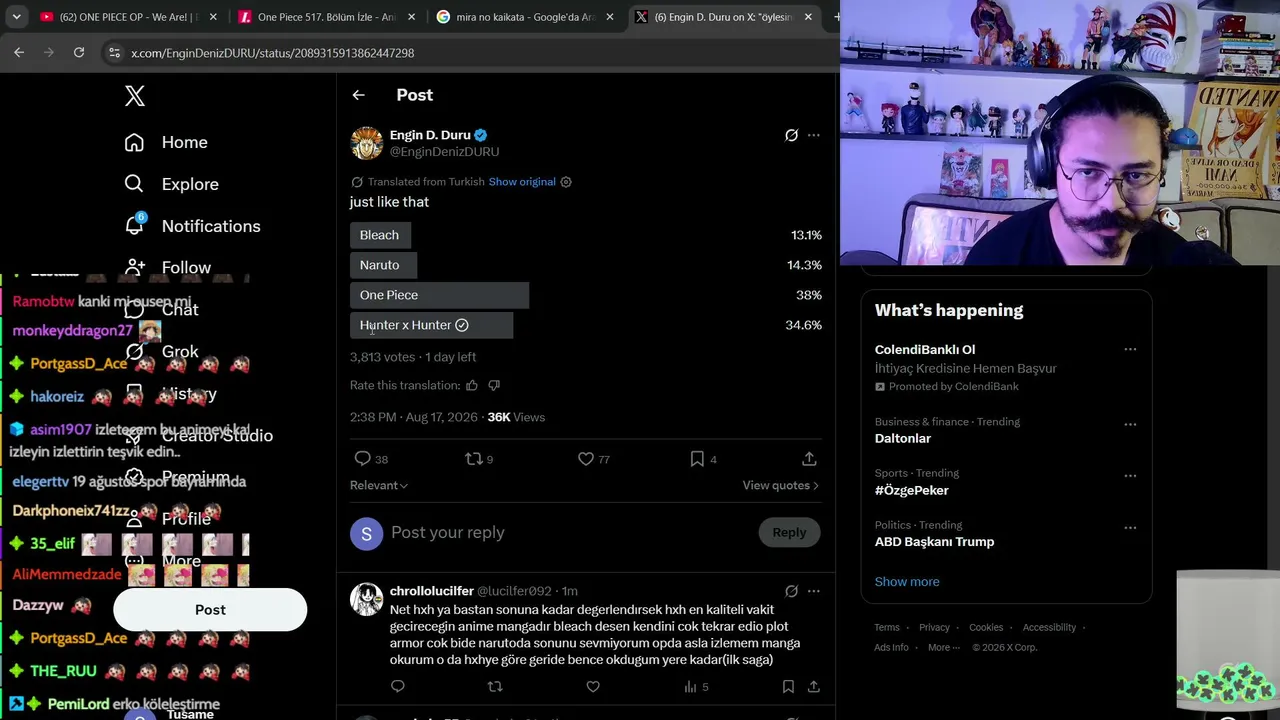
Task: Open Grok actions on chrollolucilfer's reply
Action: pyautogui.click(x=791, y=591)
